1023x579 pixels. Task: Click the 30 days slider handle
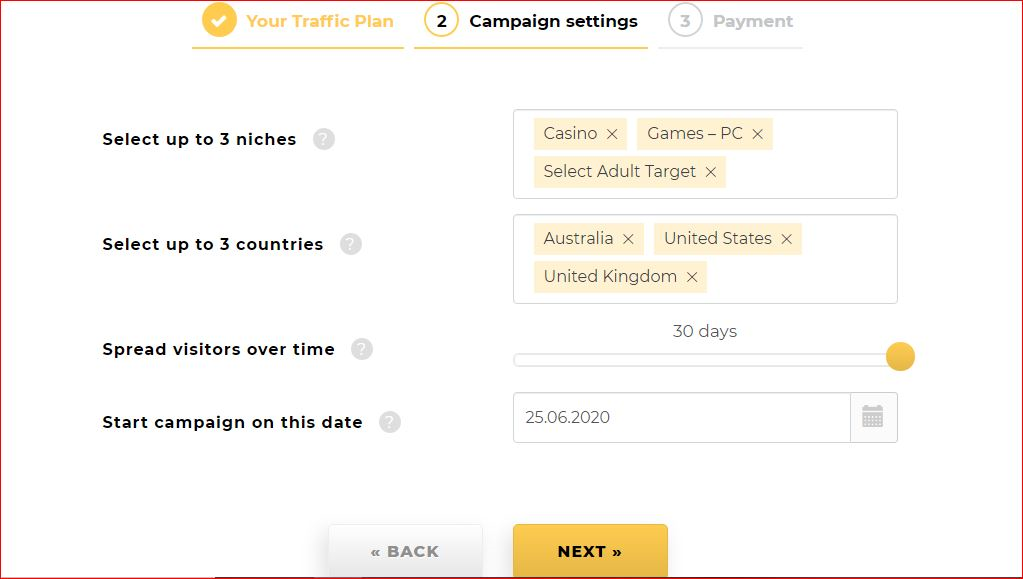click(900, 357)
